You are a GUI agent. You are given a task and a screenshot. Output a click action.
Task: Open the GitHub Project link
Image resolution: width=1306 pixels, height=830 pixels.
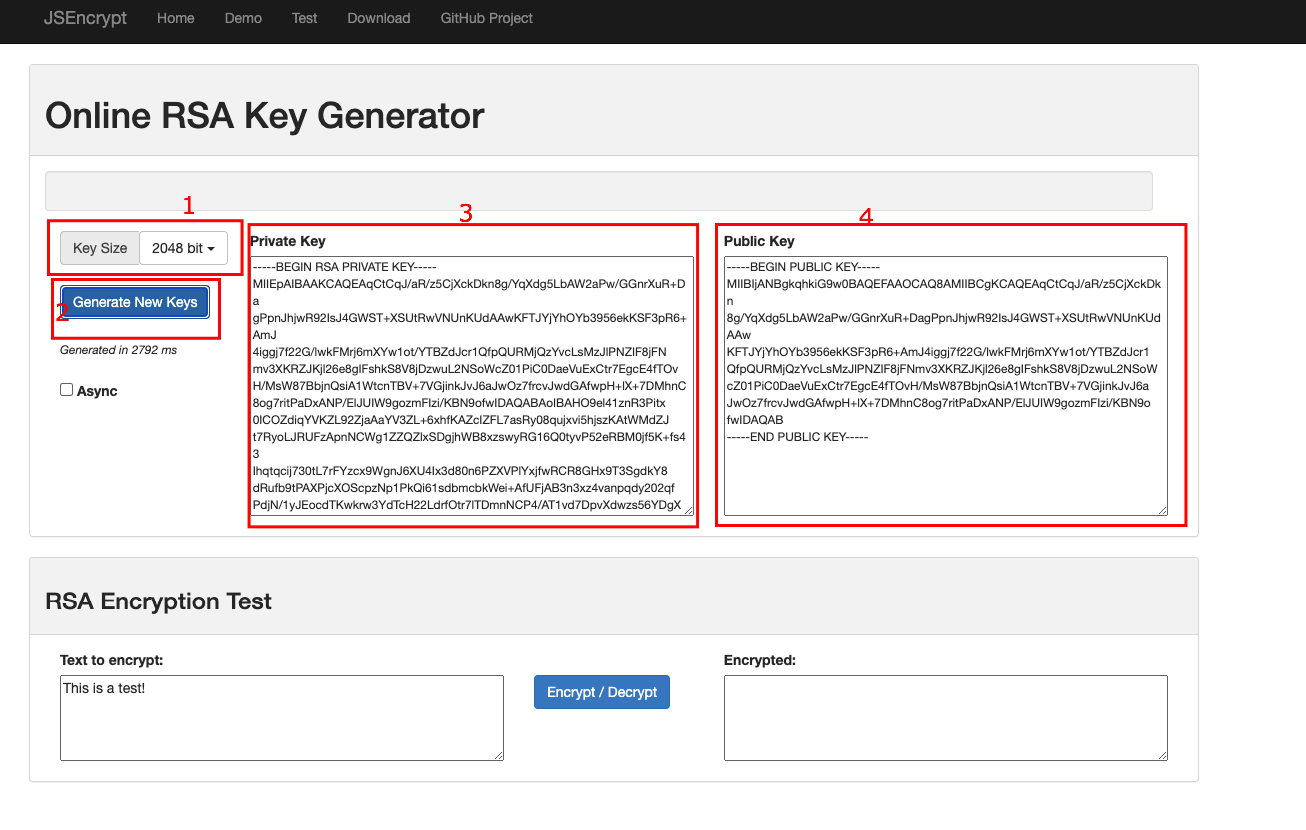tap(486, 18)
